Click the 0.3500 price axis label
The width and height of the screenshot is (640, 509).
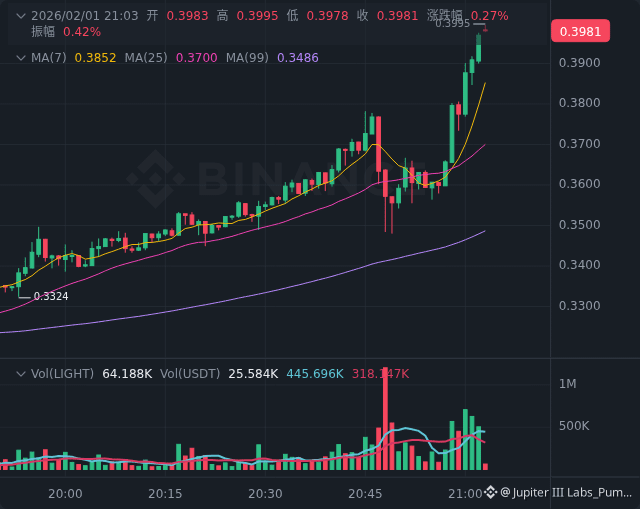(x=579, y=225)
